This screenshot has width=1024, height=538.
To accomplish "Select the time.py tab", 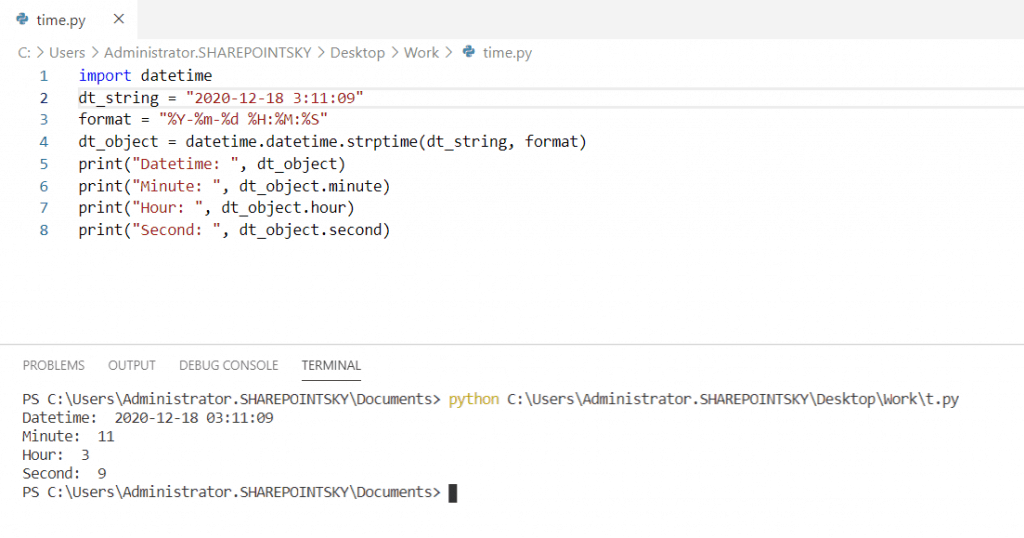I will tap(61, 20).
